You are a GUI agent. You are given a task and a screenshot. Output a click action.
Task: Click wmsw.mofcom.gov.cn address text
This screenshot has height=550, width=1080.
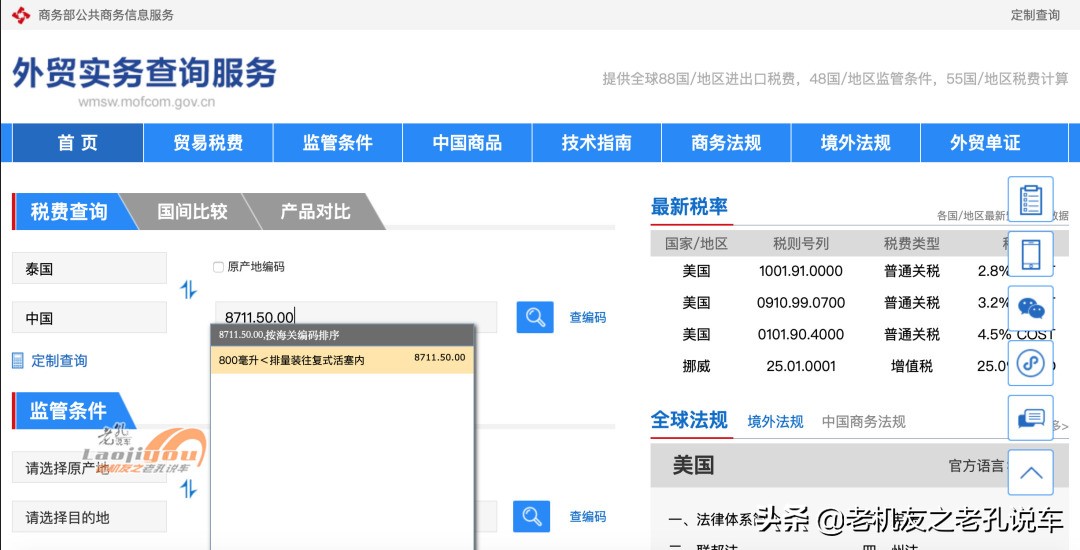click(x=146, y=103)
